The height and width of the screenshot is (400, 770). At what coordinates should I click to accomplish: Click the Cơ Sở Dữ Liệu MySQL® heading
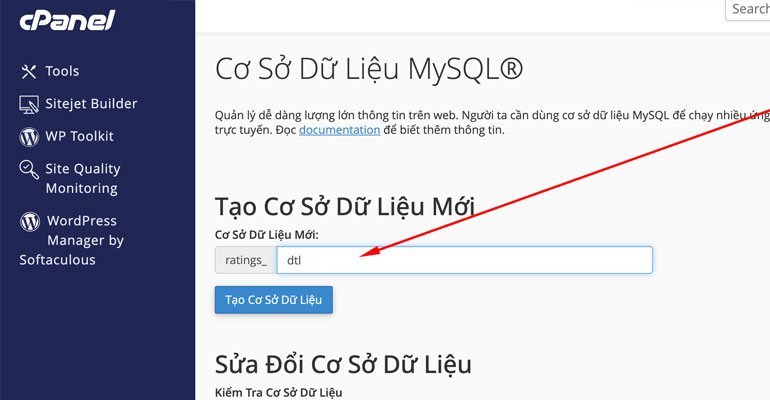(369, 69)
